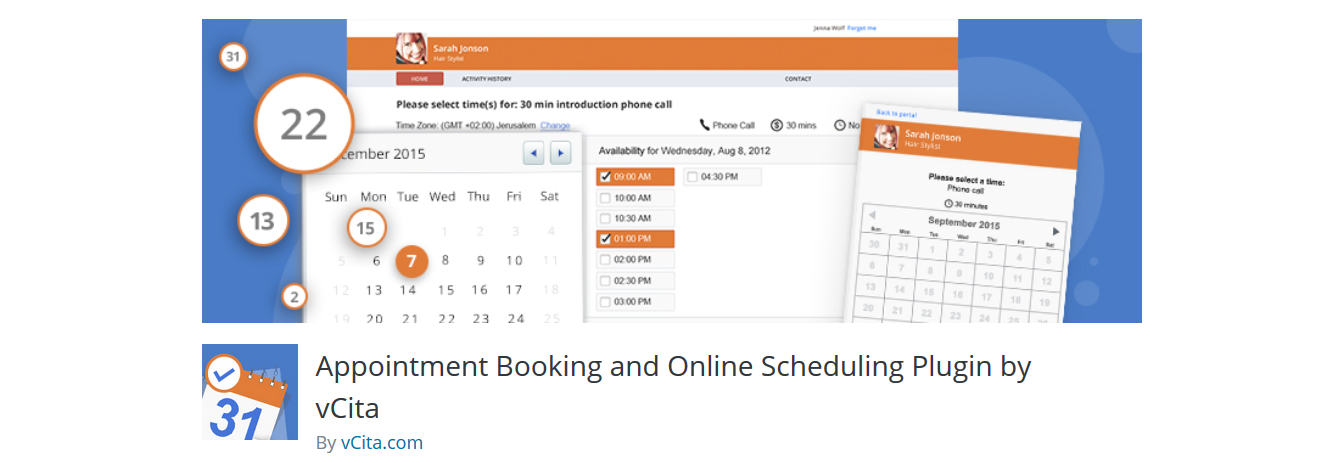Uncheck the 01:00 PM time slot
This screenshot has width=1341, height=463.
[x=604, y=239]
